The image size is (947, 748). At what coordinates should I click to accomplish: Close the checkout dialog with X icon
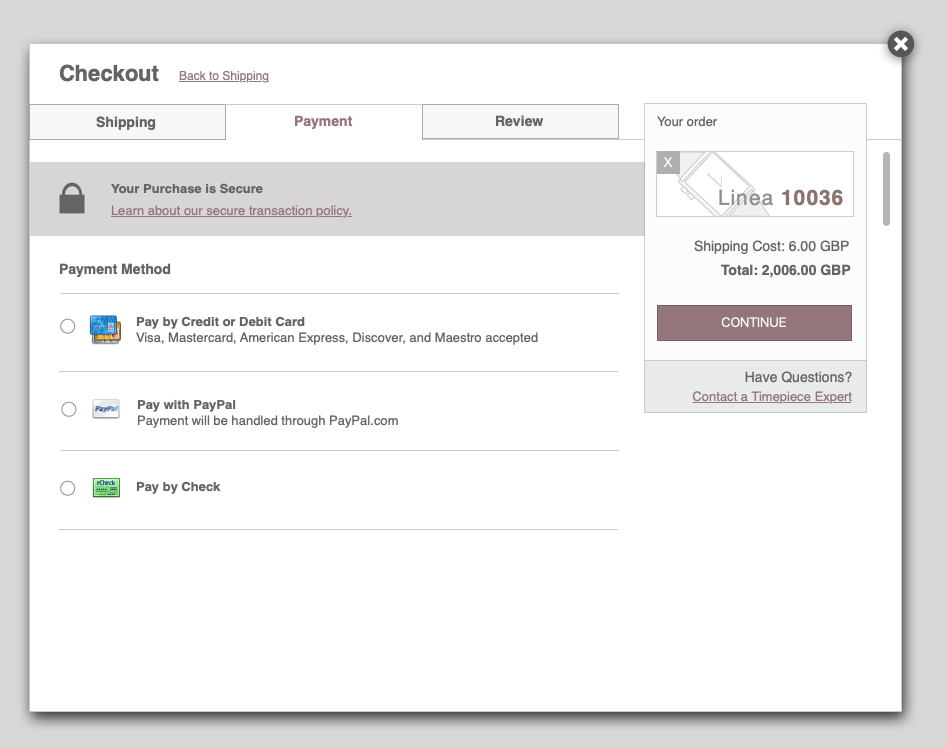(x=900, y=44)
